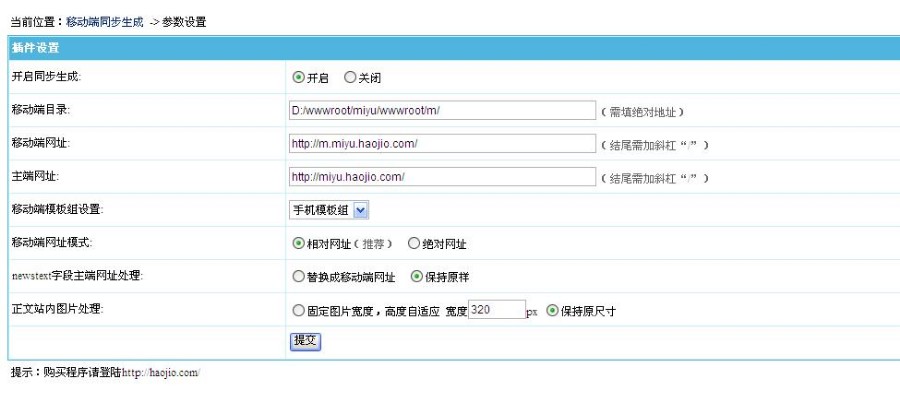
Task: Select the 开启 sync generation radio button
Action: click(x=298, y=78)
